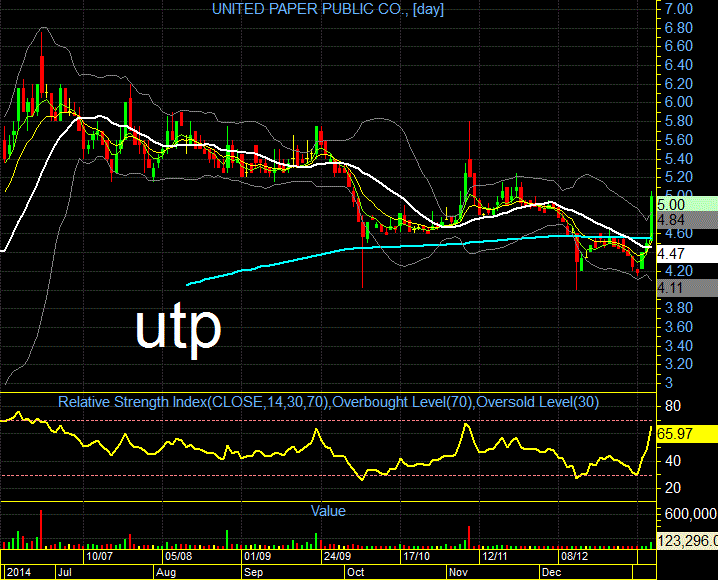Select the Sep month label
Image resolution: width=718 pixels, height=580 pixels.
(x=253, y=572)
